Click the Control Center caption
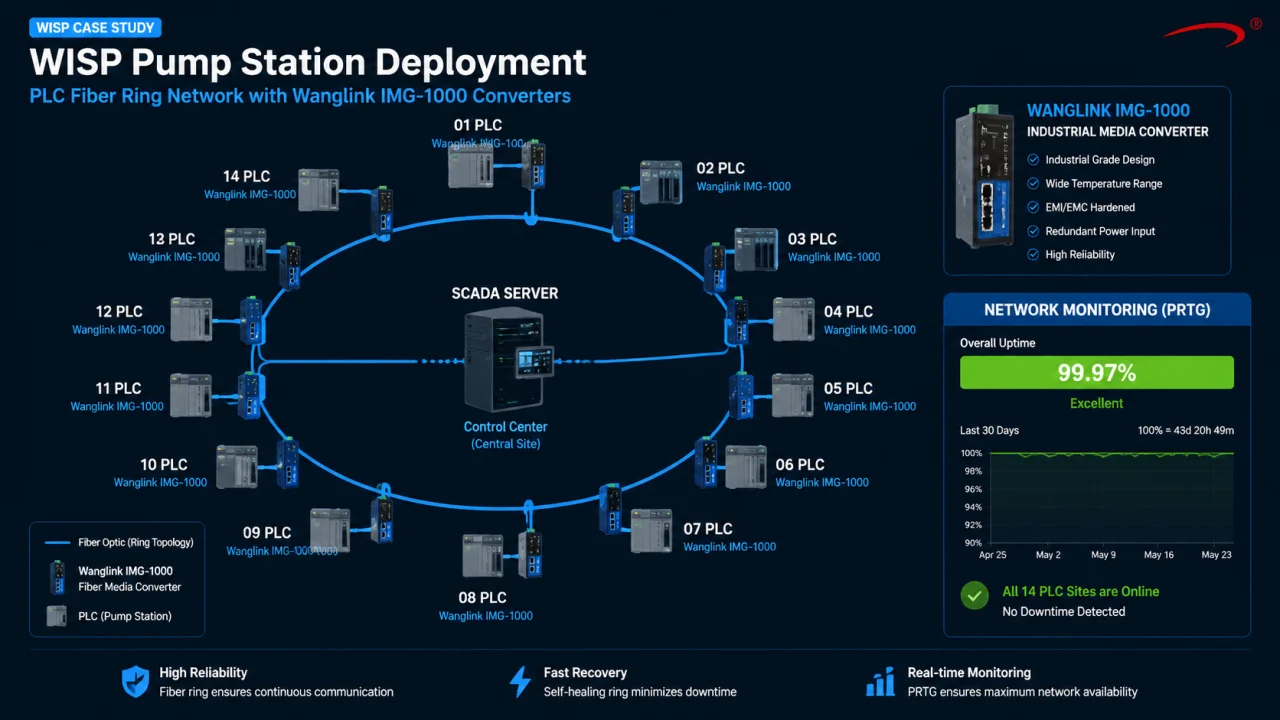 point(505,427)
